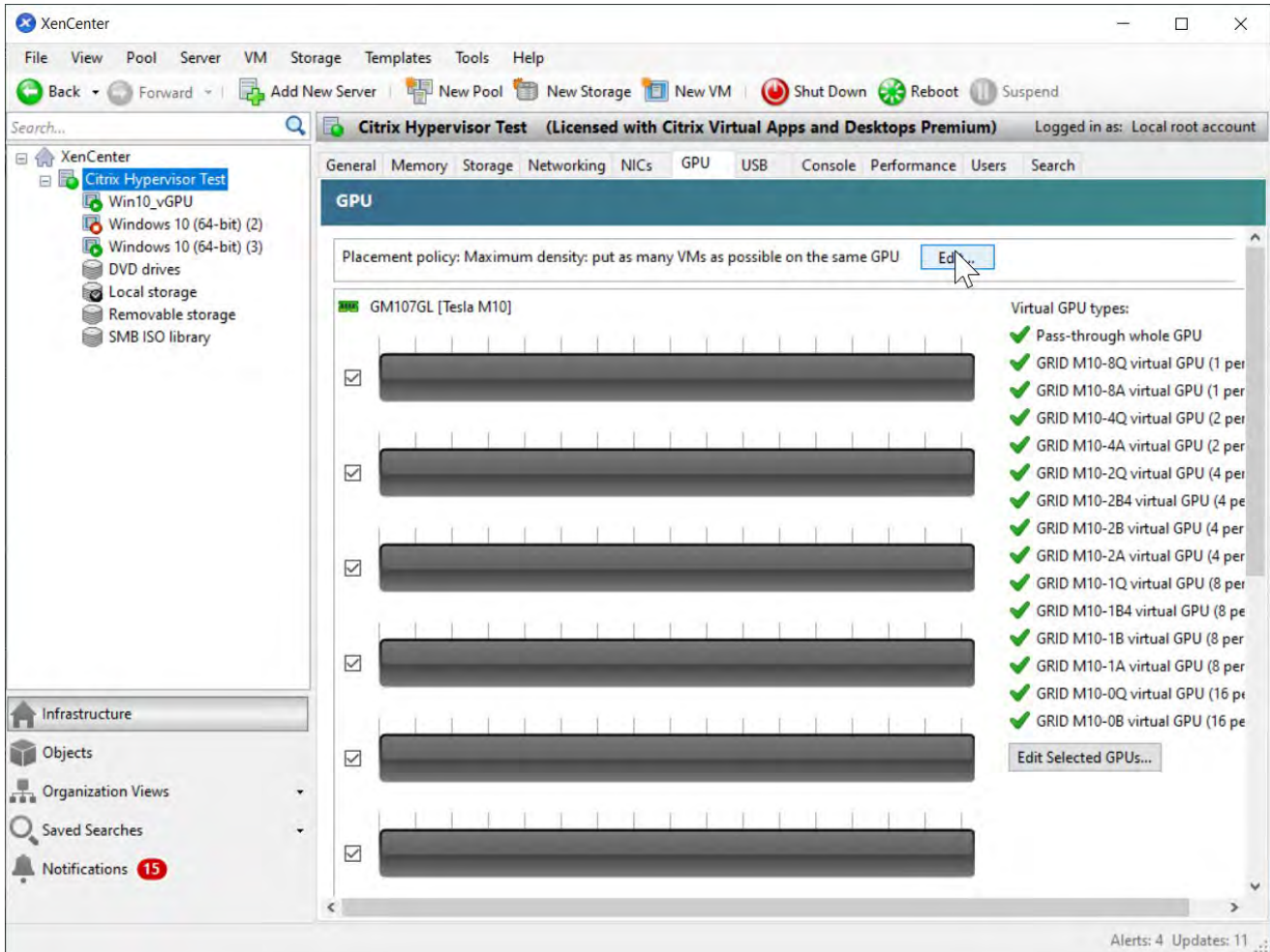Open the Notifications bell panel
The height and width of the screenshot is (952, 1270).
click(23, 869)
